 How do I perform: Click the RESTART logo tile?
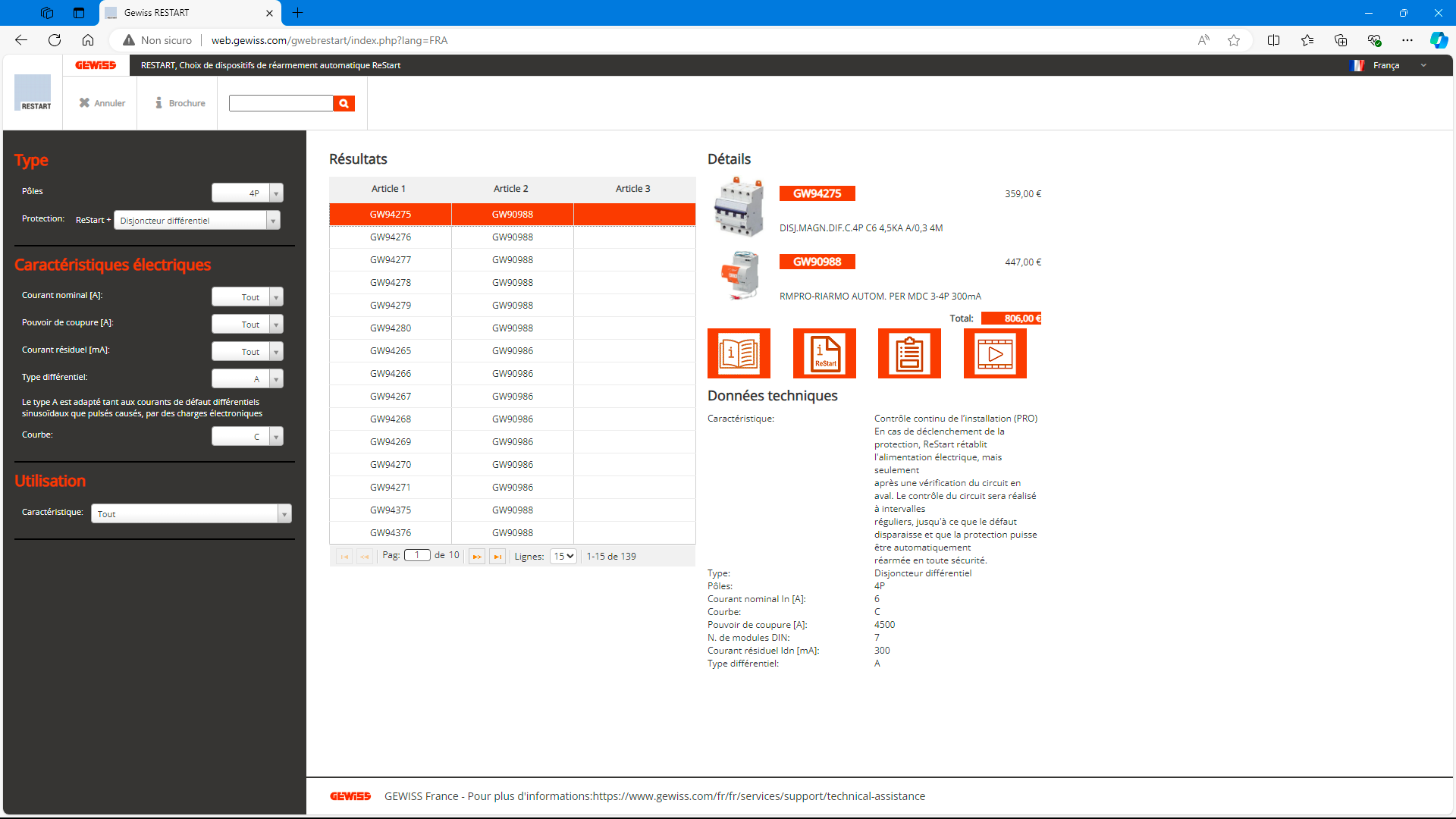click(33, 93)
